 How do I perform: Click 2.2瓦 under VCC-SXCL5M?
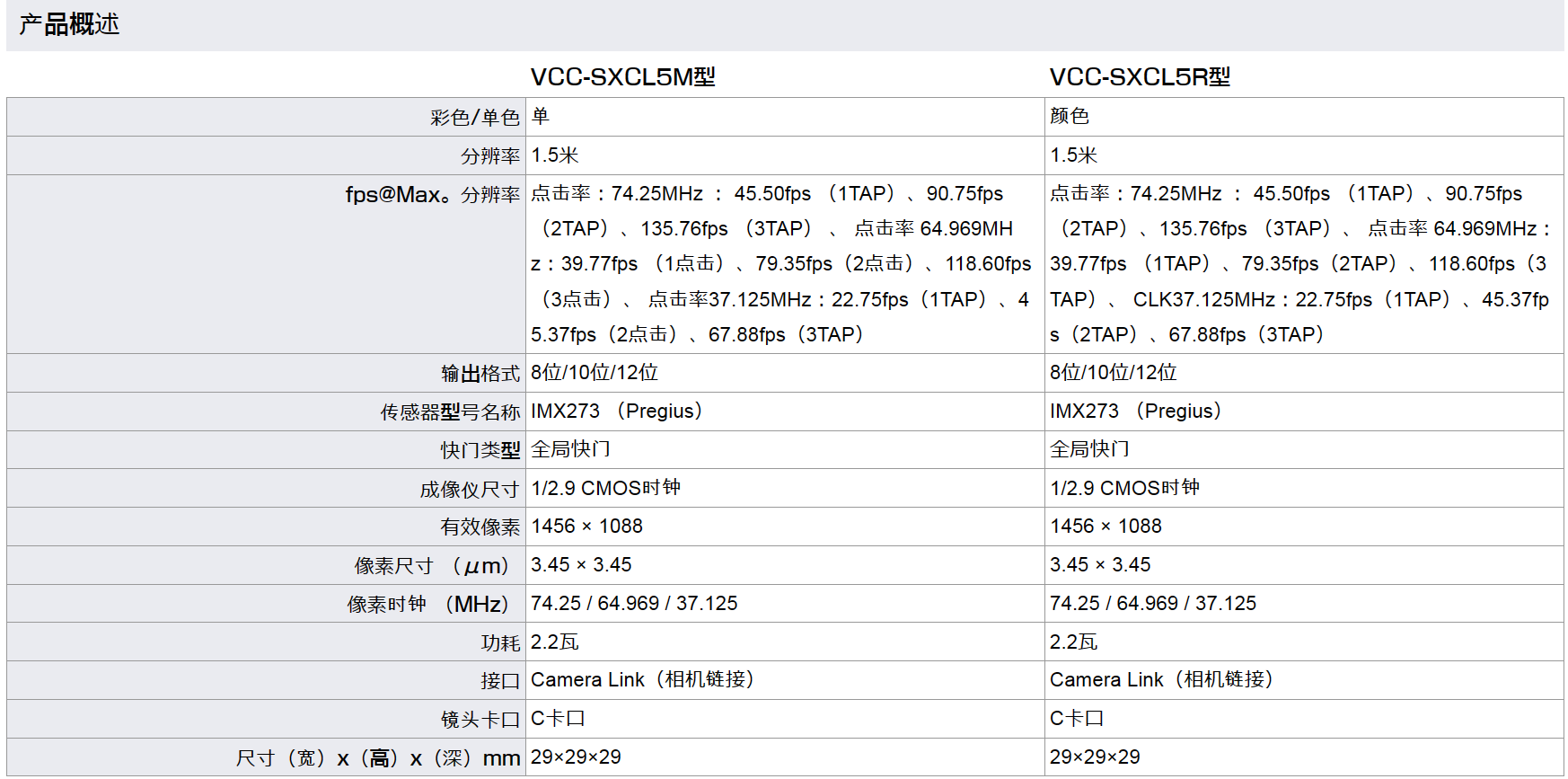(555, 642)
